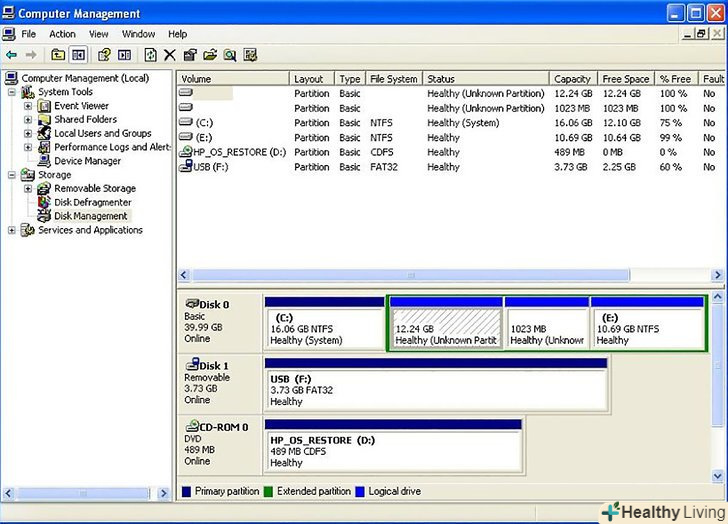The width and height of the screenshot is (728, 524).
Task: Click the Refresh toolbar icon
Action: click(150, 55)
